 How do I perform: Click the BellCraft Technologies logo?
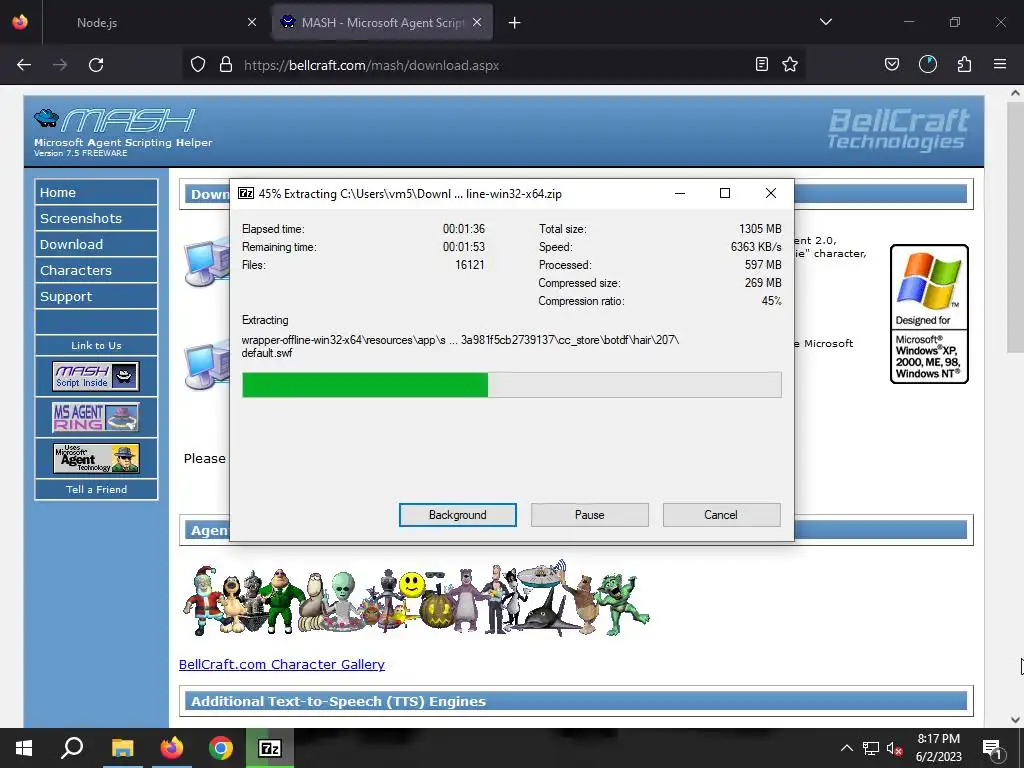click(898, 129)
